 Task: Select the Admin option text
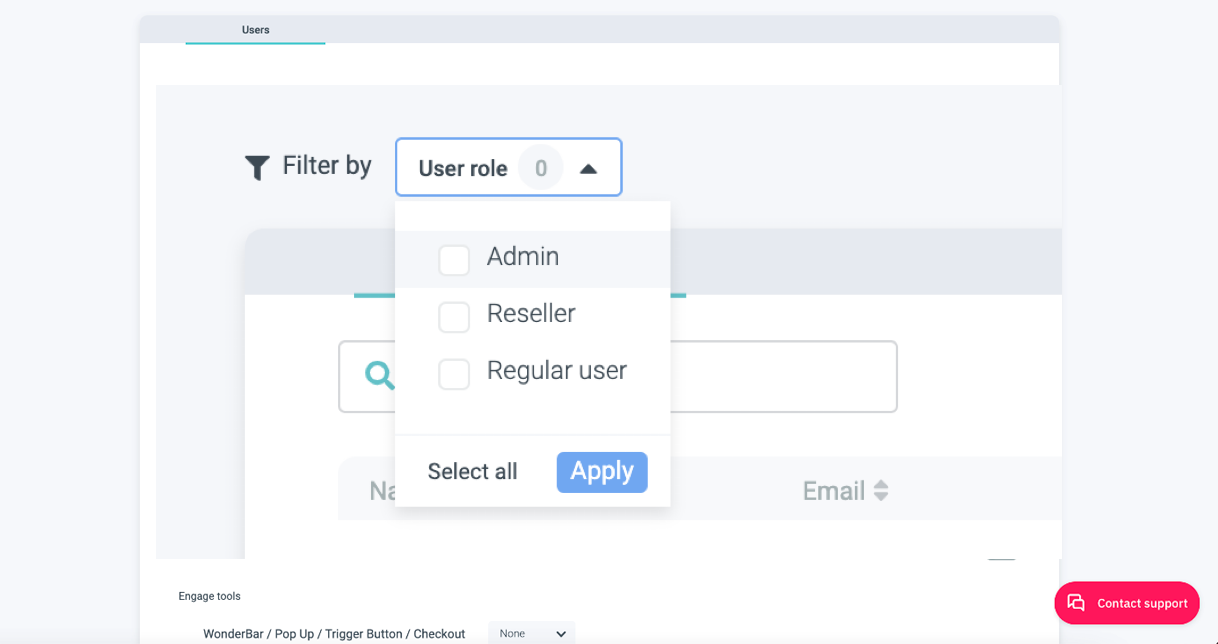click(x=523, y=257)
